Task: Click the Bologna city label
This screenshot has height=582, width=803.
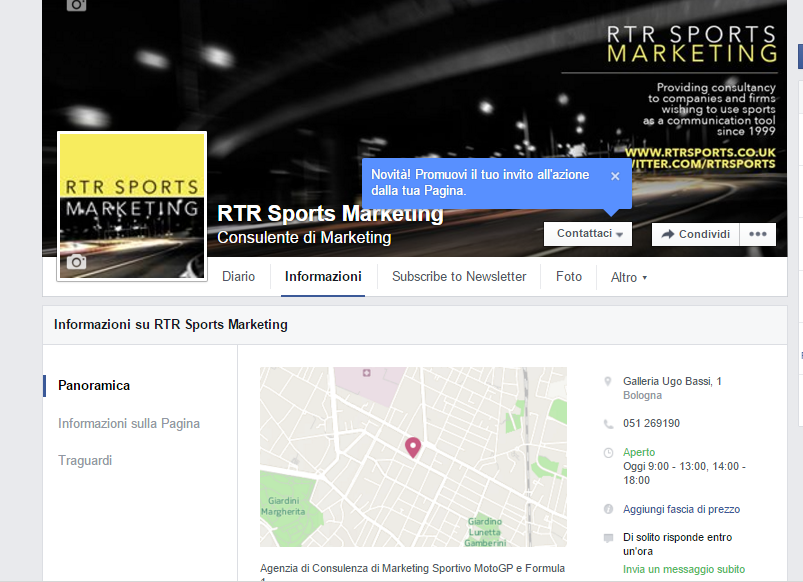Action: pyautogui.click(x=642, y=396)
